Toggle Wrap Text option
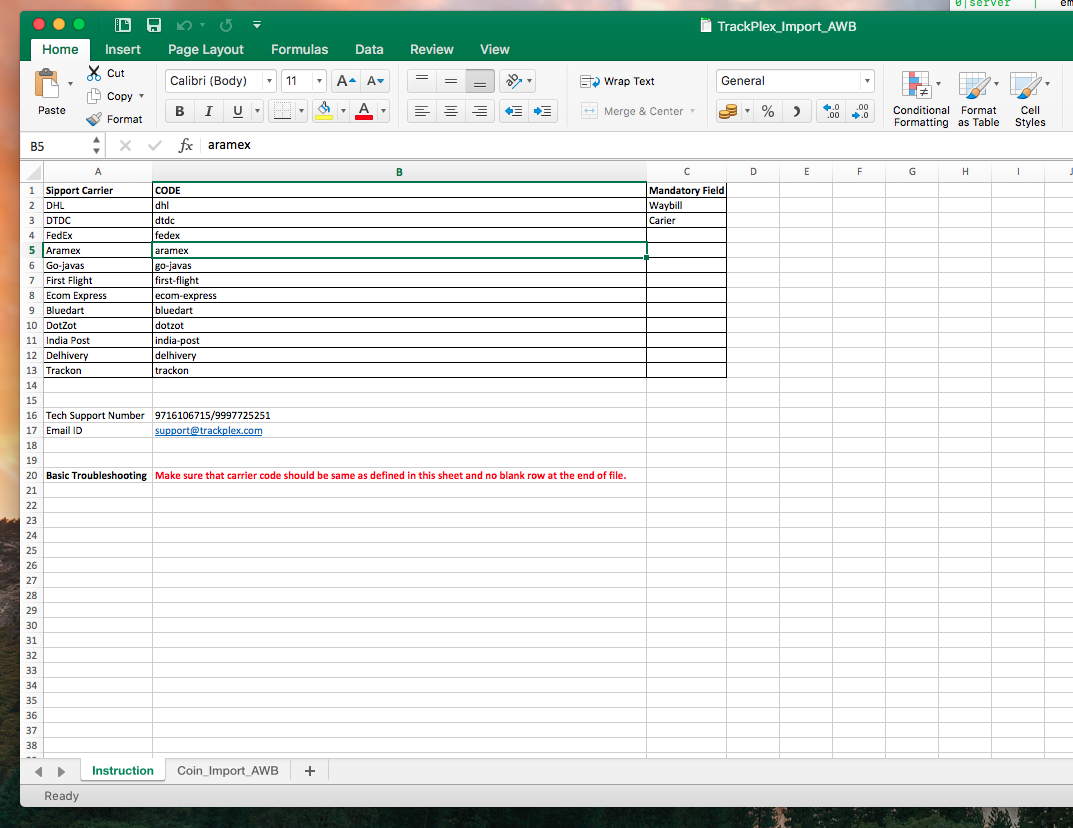The height and width of the screenshot is (828, 1073). [617, 81]
